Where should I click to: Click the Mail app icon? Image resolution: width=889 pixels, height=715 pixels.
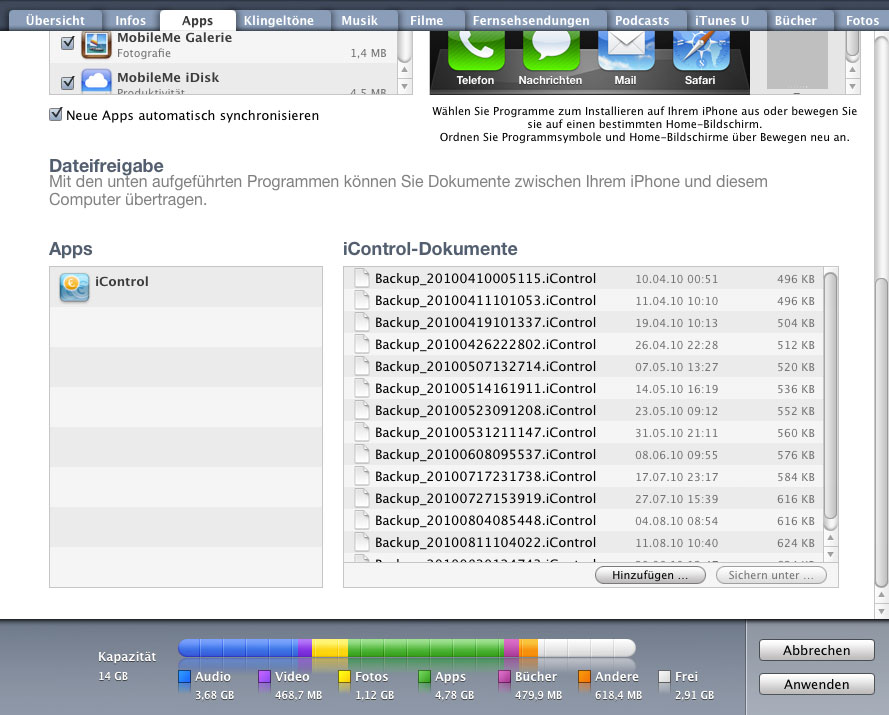point(626,50)
